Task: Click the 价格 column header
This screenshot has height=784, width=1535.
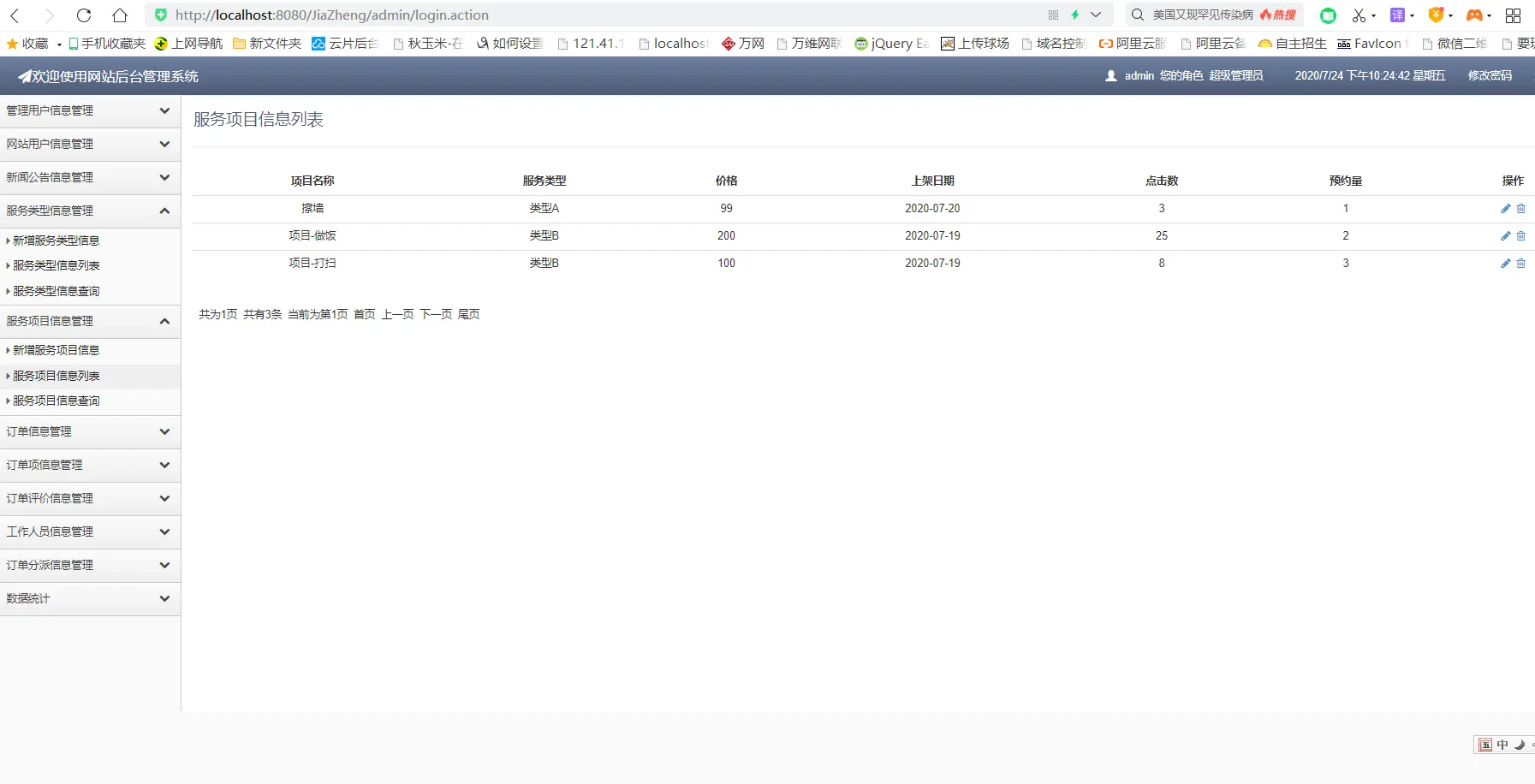Action: (x=726, y=181)
